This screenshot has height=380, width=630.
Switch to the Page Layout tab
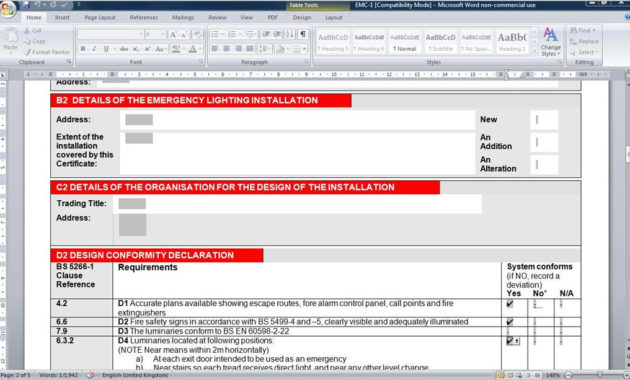tap(100, 18)
